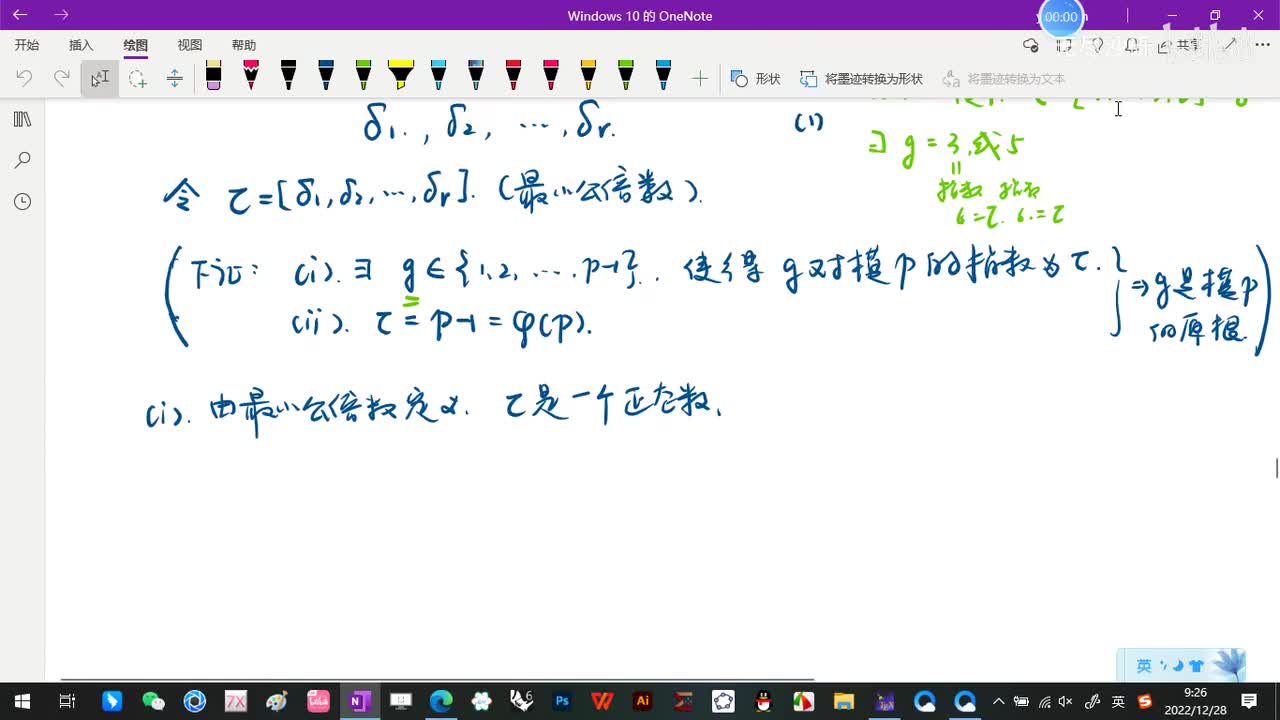Select the green pen beside the yellow highlighter
Screen dimensions: 1280x720
click(363, 76)
